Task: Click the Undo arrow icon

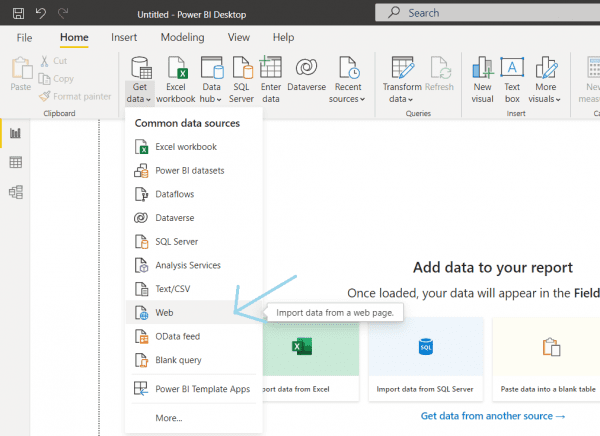Action: (x=41, y=14)
